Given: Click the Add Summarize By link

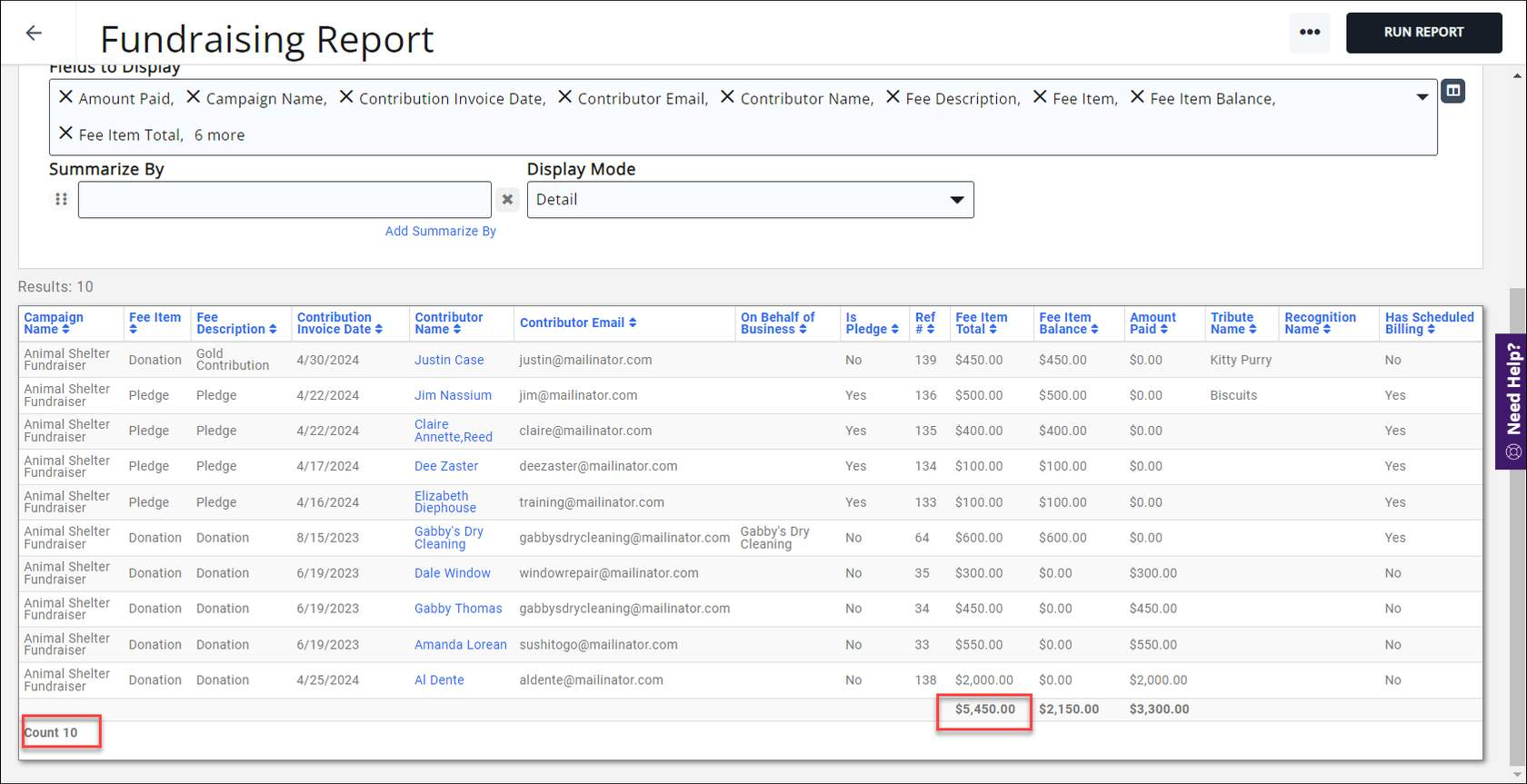Looking at the screenshot, I should pos(440,232).
